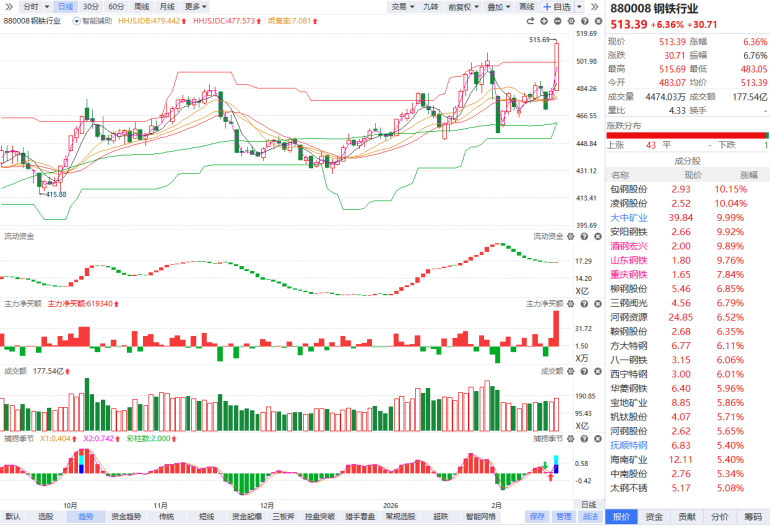The height and width of the screenshot is (527, 771).
Task: Open 捕捞季节 indicator settings gear
Action: click(572, 438)
